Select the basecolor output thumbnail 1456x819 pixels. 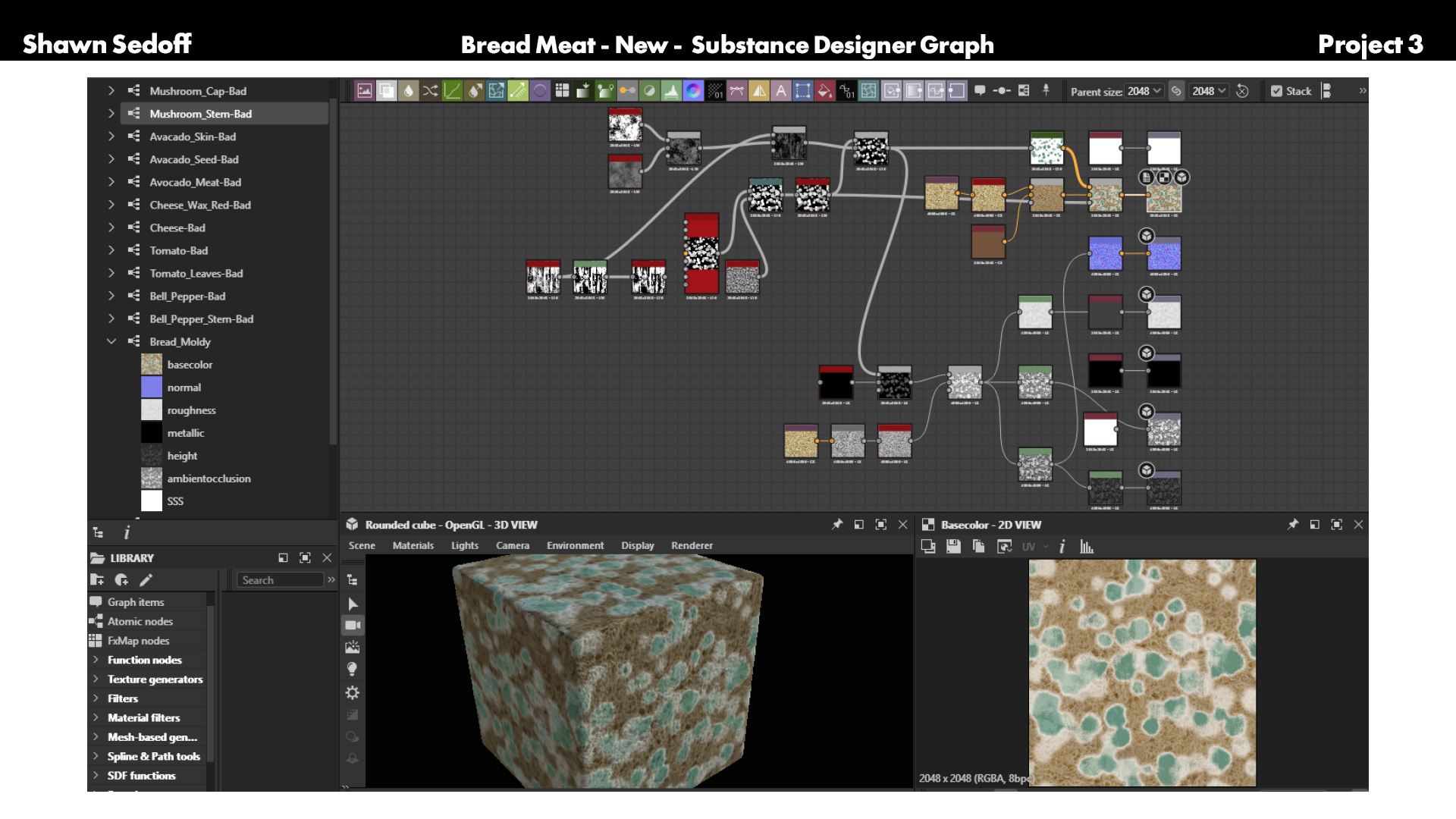click(152, 365)
